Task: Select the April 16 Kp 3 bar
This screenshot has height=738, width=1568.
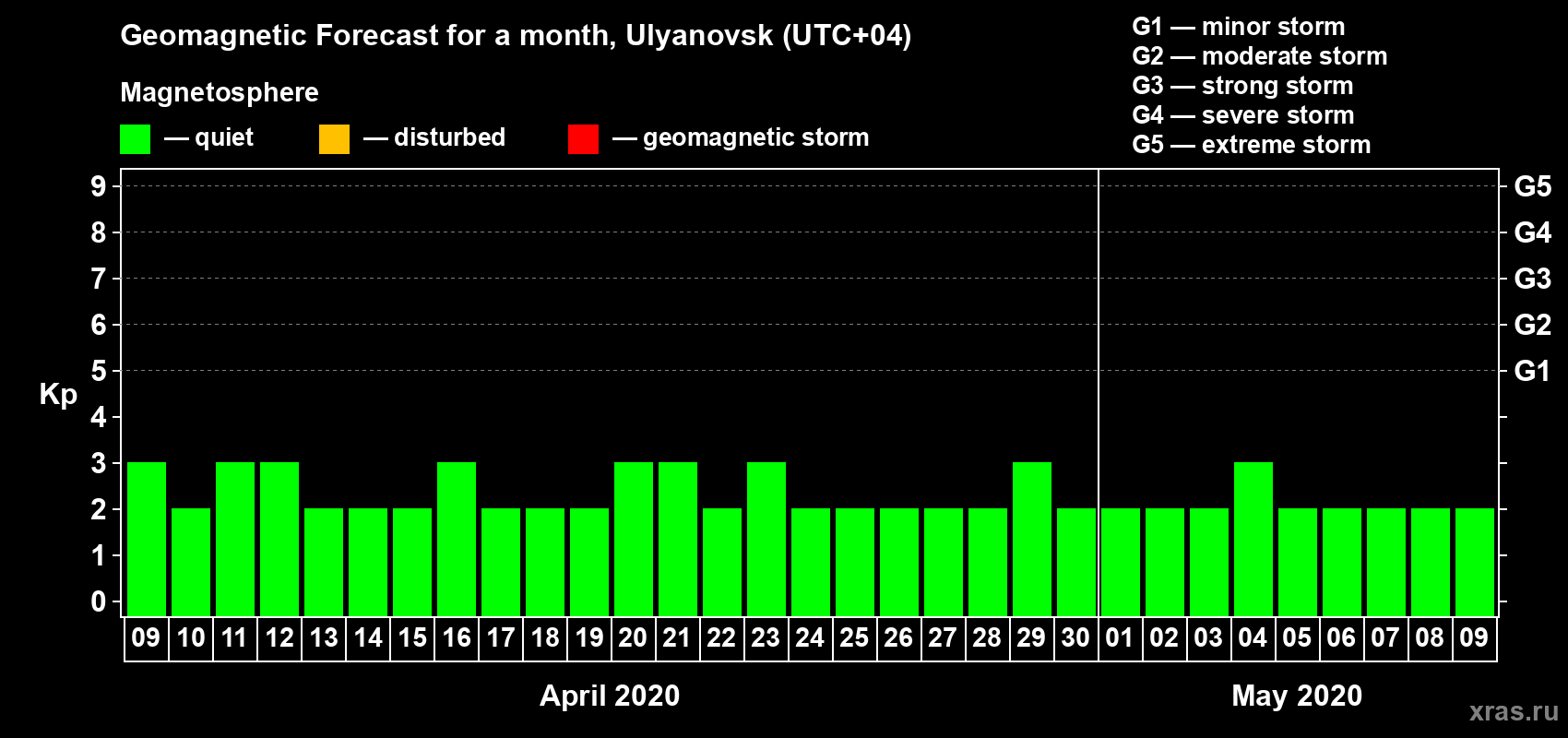Action: [457, 539]
